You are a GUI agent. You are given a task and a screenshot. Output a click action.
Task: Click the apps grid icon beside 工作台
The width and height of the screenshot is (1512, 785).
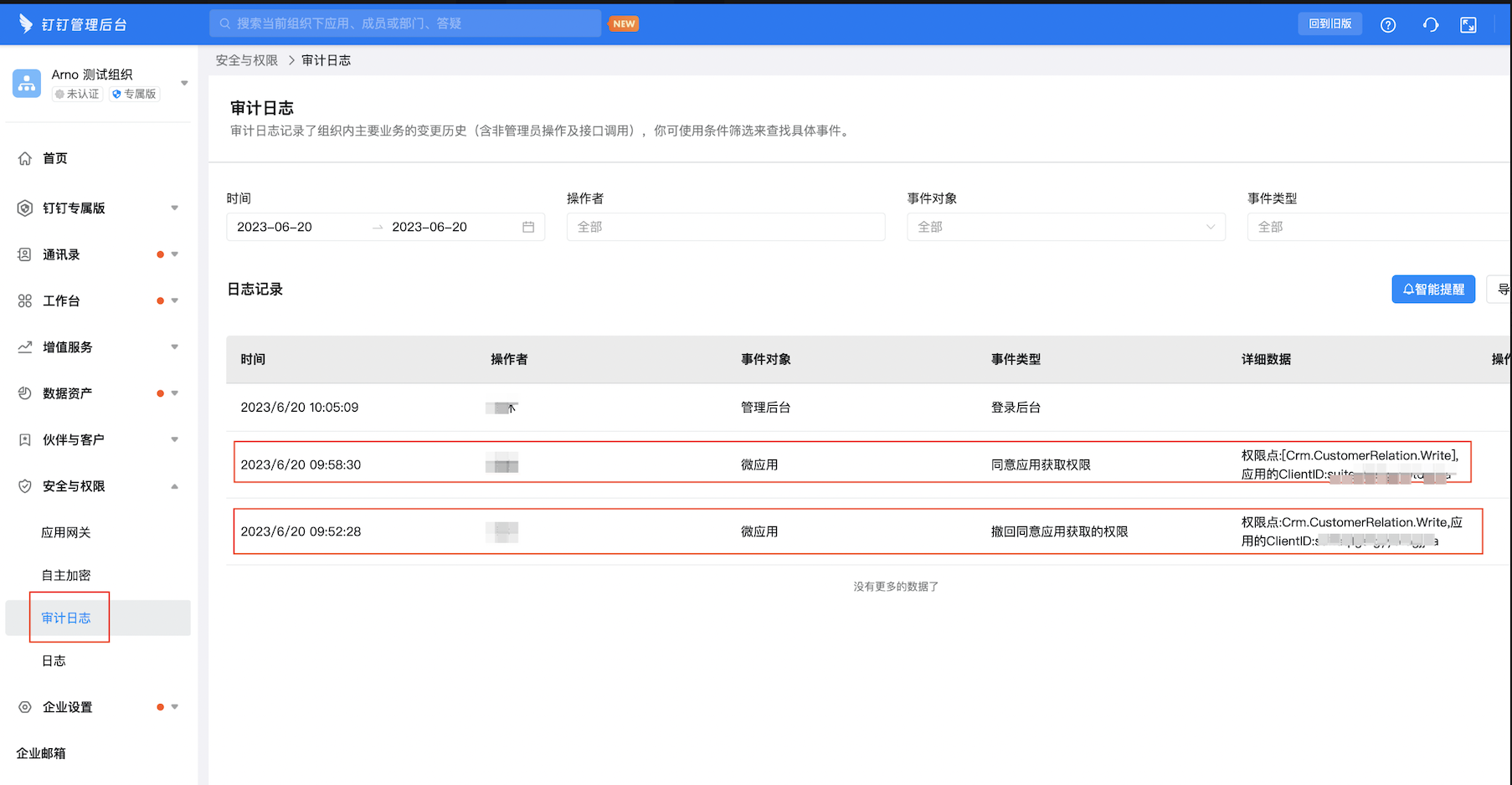[x=25, y=300]
